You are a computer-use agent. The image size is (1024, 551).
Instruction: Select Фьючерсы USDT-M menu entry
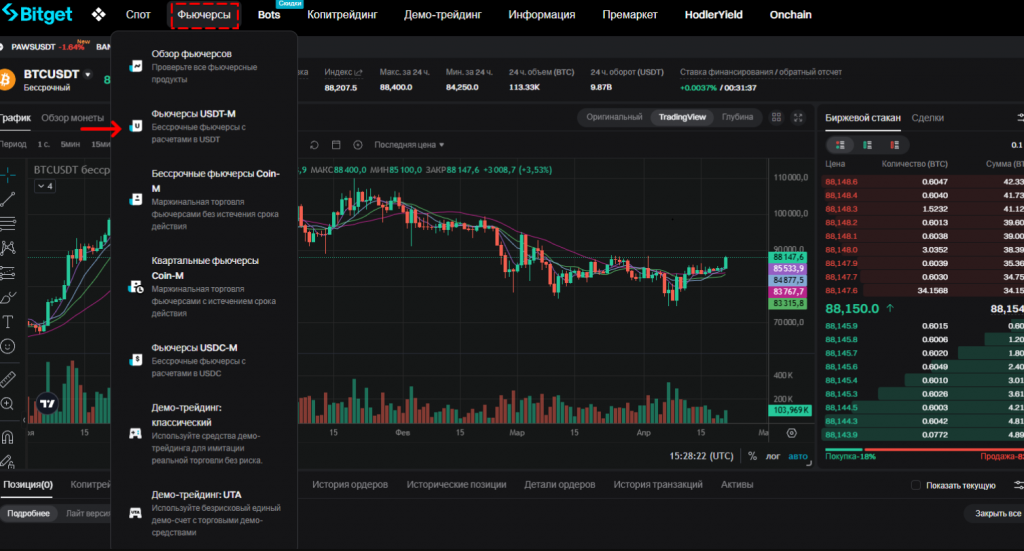[204, 126]
